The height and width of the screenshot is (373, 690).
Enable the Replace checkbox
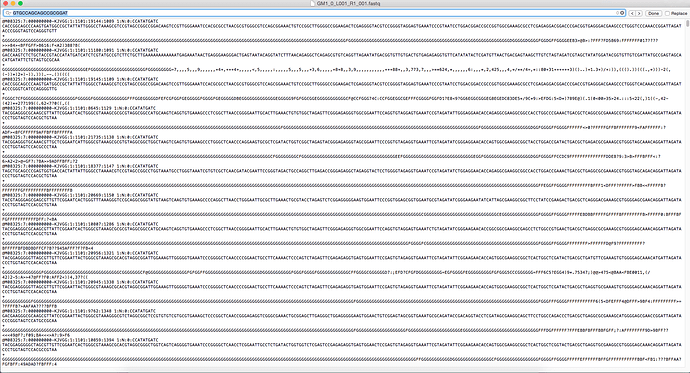(x=667, y=13)
